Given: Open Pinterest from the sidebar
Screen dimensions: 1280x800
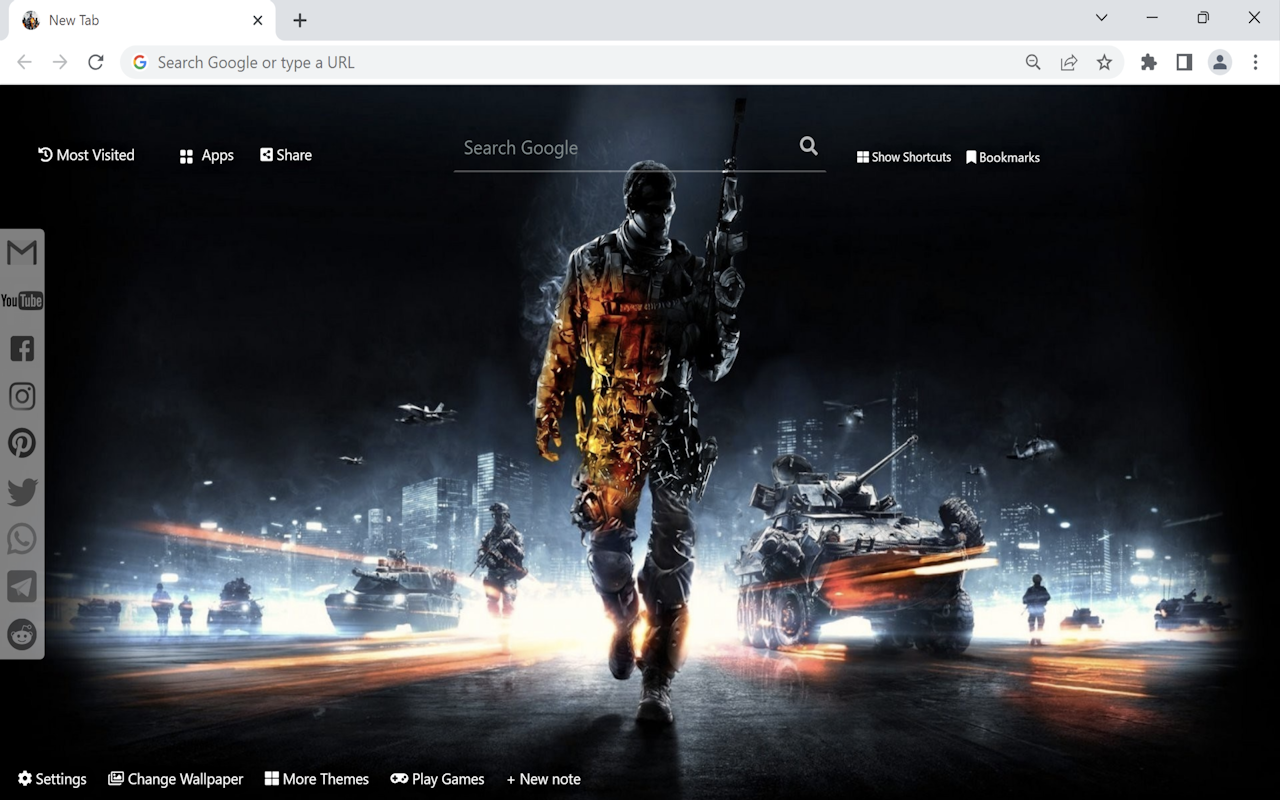Looking at the screenshot, I should (x=22, y=443).
